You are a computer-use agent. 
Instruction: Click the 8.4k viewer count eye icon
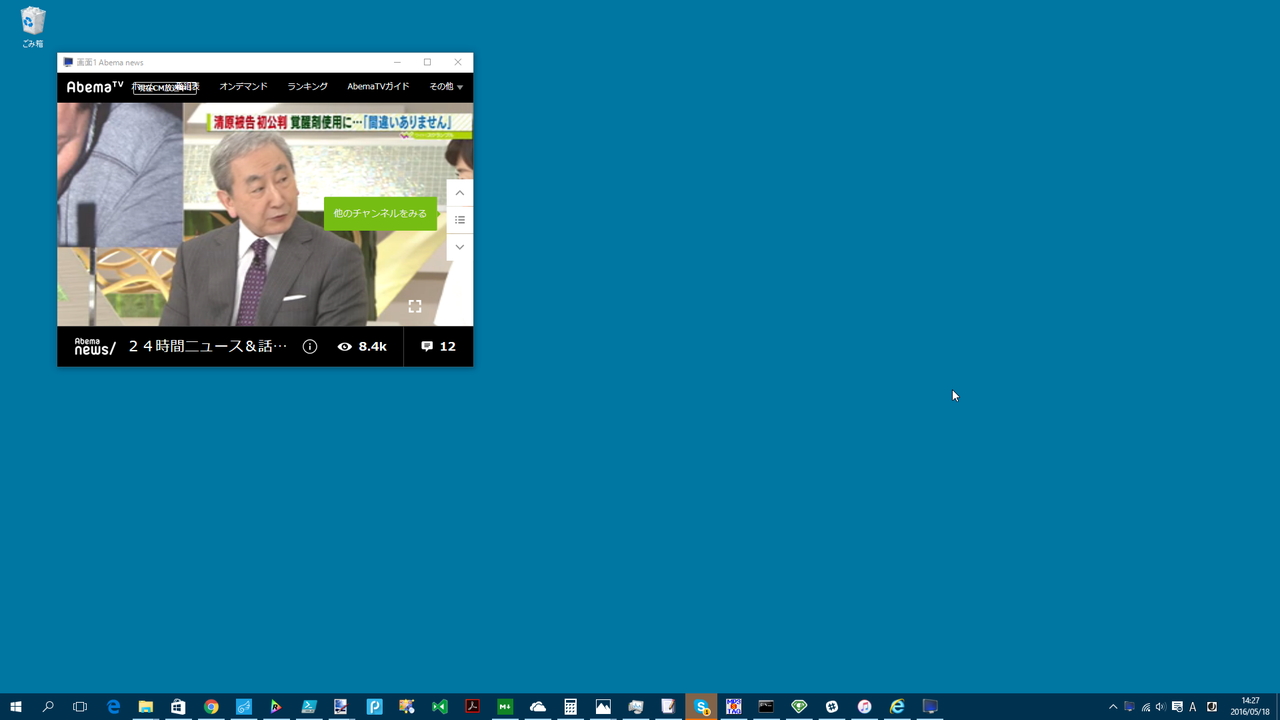(x=345, y=347)
